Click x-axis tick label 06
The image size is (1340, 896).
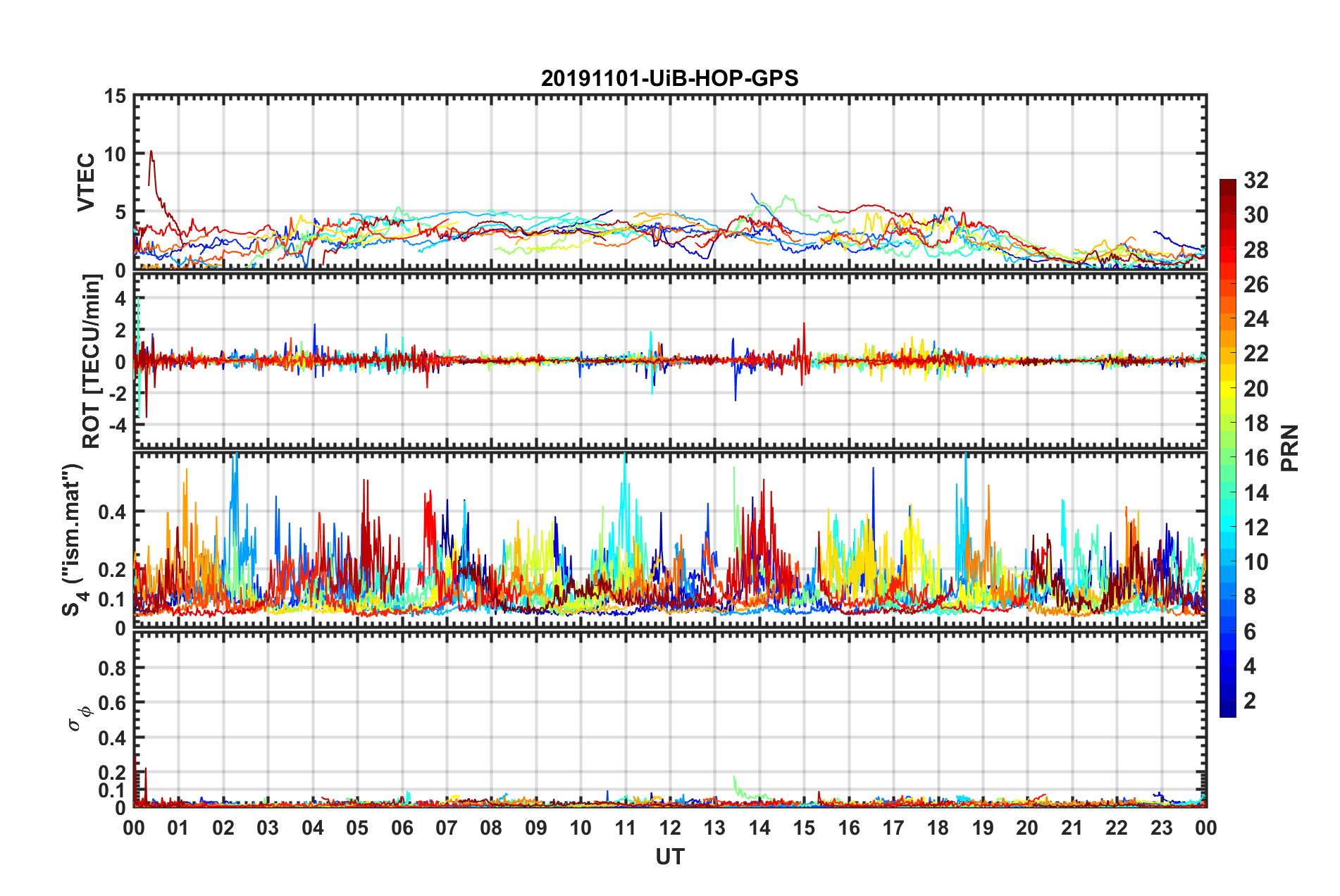pos(402,828)
